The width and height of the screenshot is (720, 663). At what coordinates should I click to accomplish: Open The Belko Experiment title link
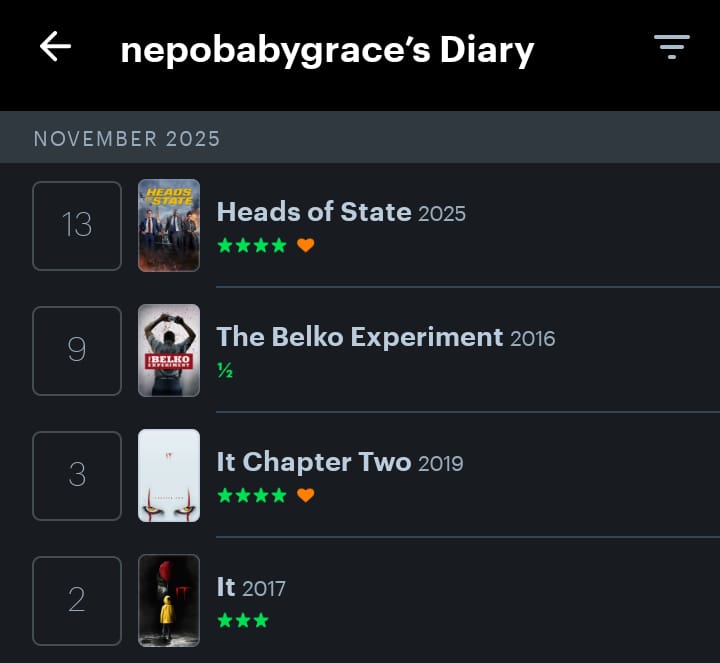[x=360, y=337]
